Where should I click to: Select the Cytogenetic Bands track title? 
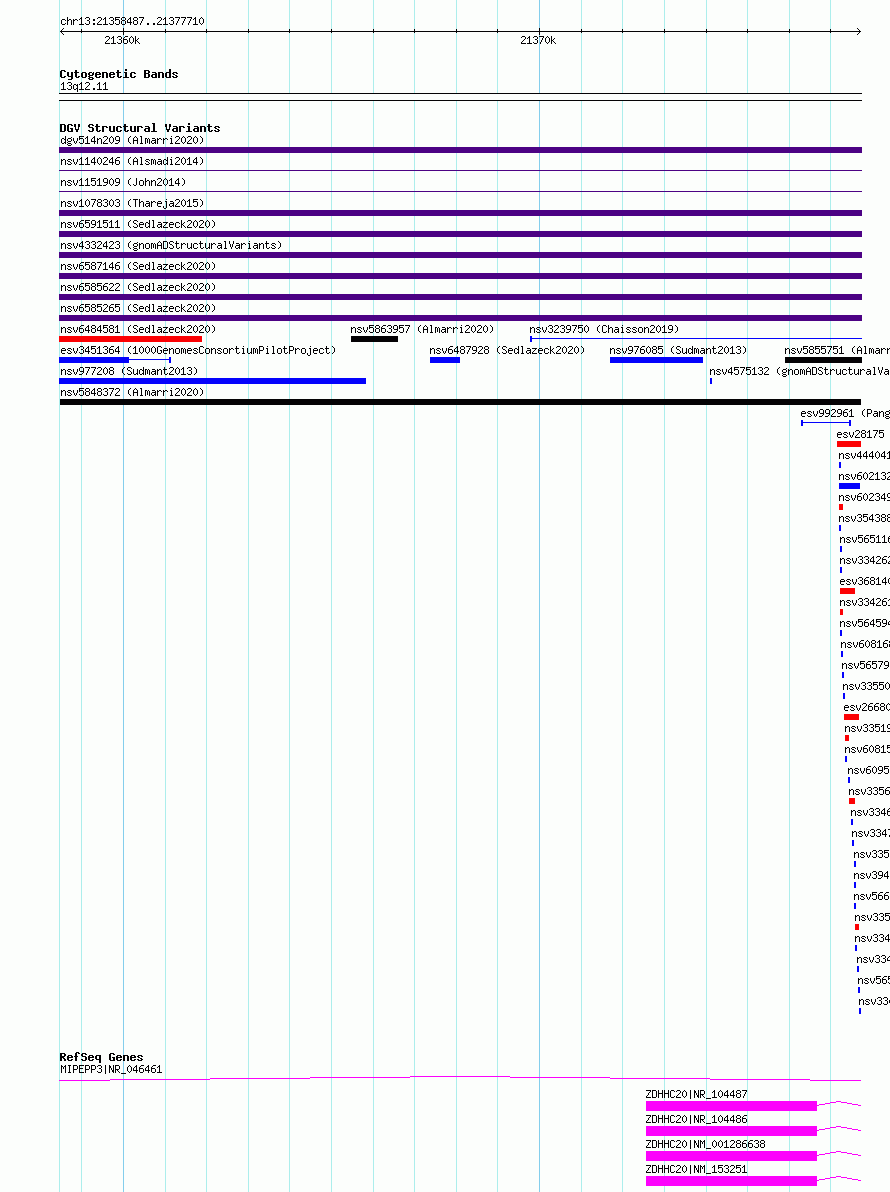click(x=119, y=74)
